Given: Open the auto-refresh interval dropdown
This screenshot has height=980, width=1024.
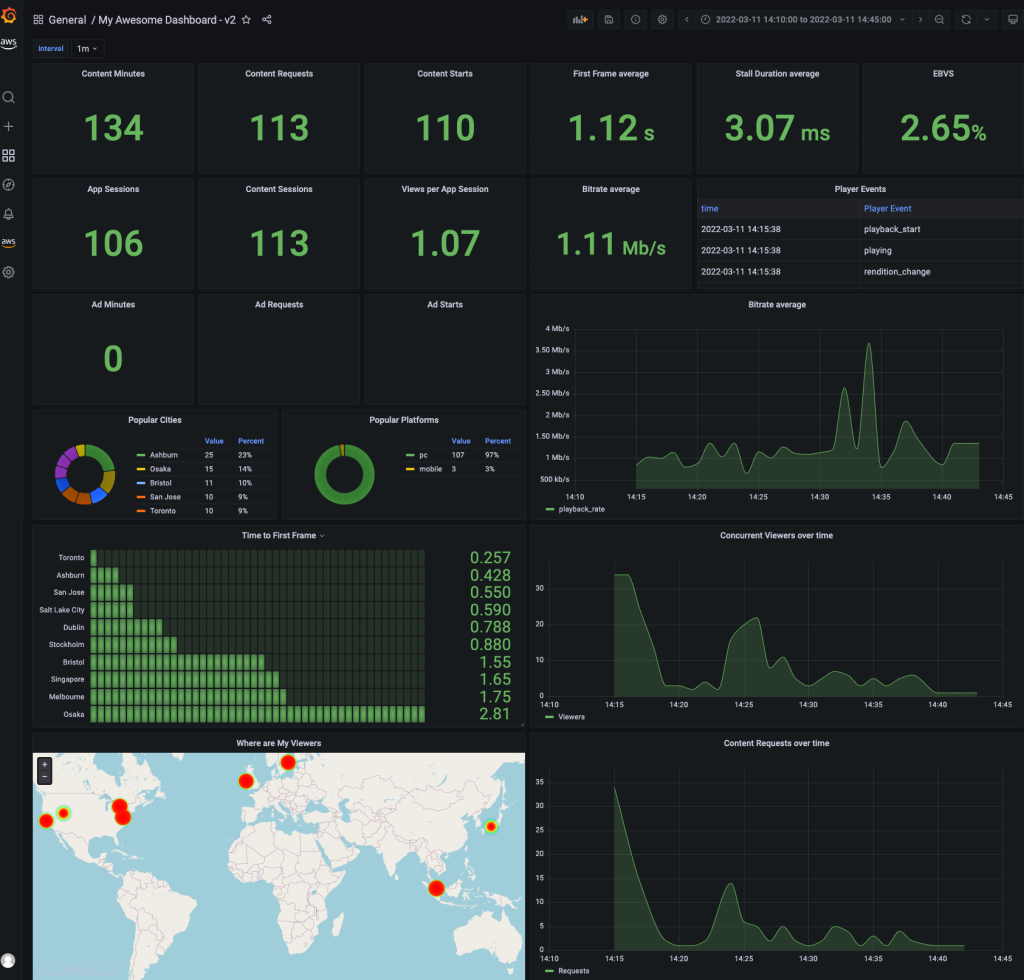Looking at the screenshot, I should (985, 19).
